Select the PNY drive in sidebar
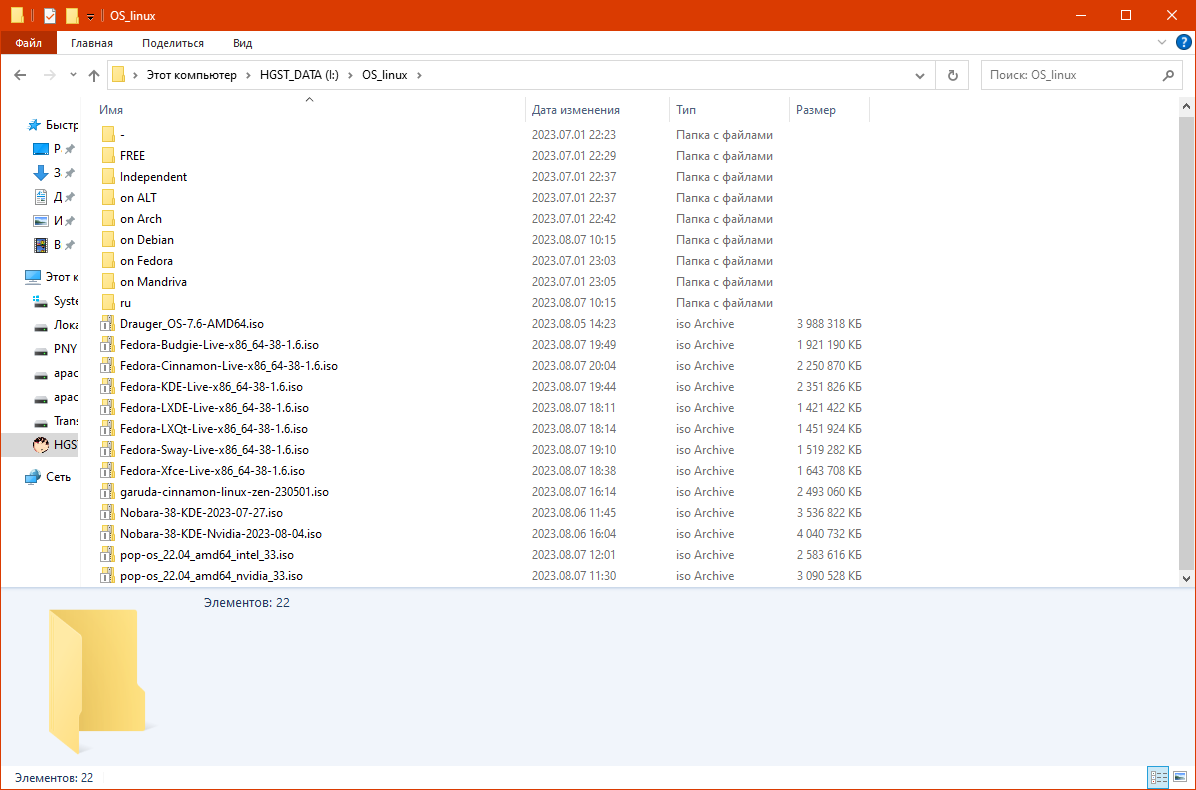The height and width of the screenshot is (790, 1196). 56,349
